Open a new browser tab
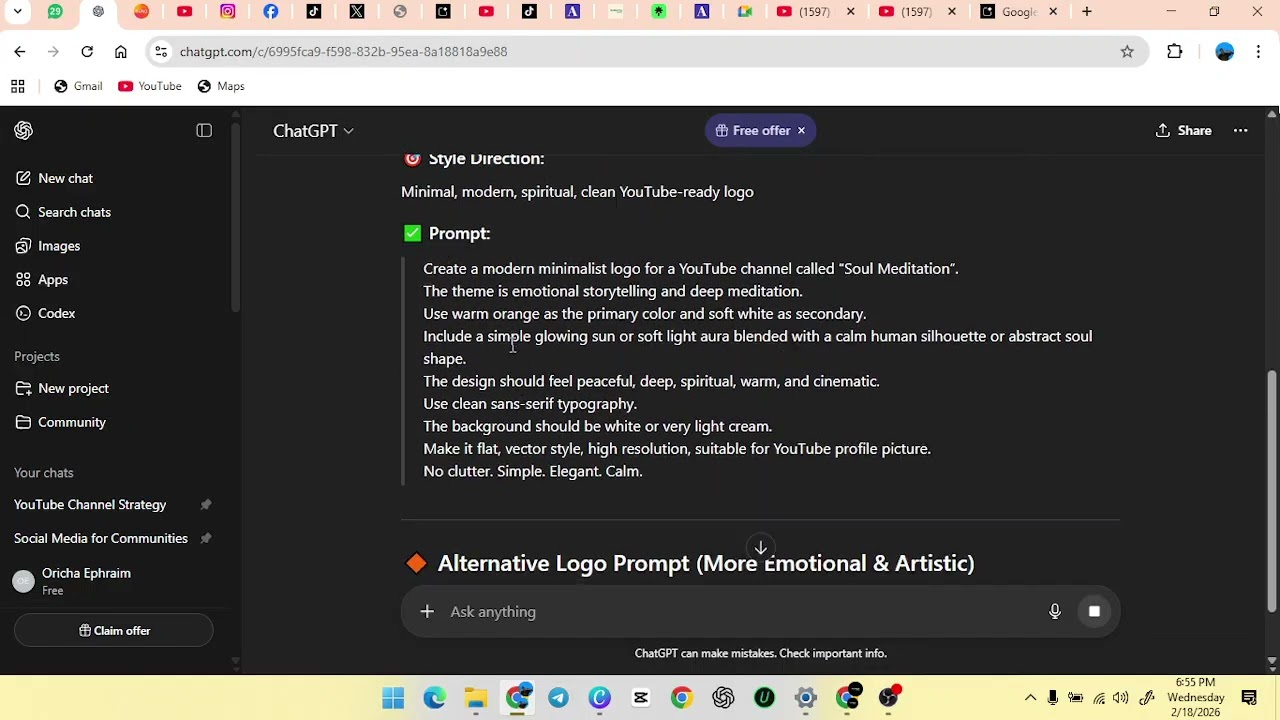 (x=1087, y=12)
